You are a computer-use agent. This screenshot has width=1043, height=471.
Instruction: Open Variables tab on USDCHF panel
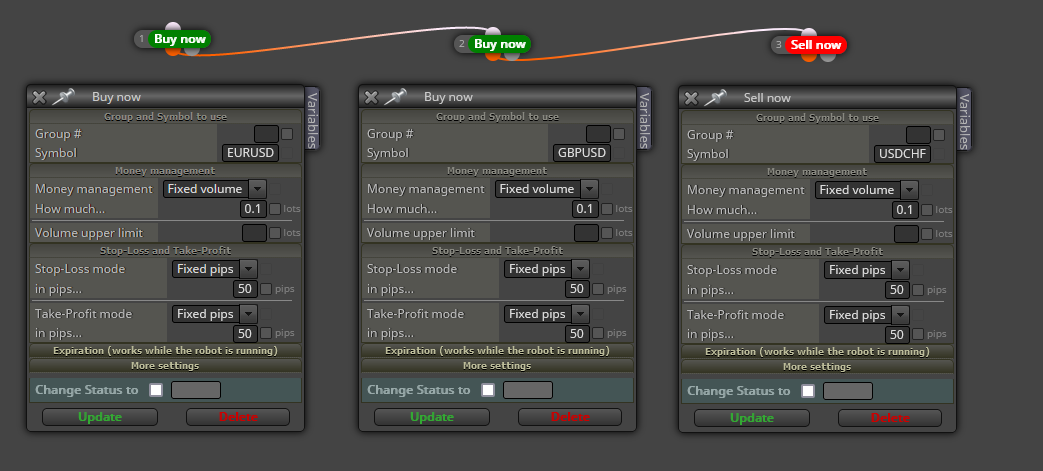964,119
